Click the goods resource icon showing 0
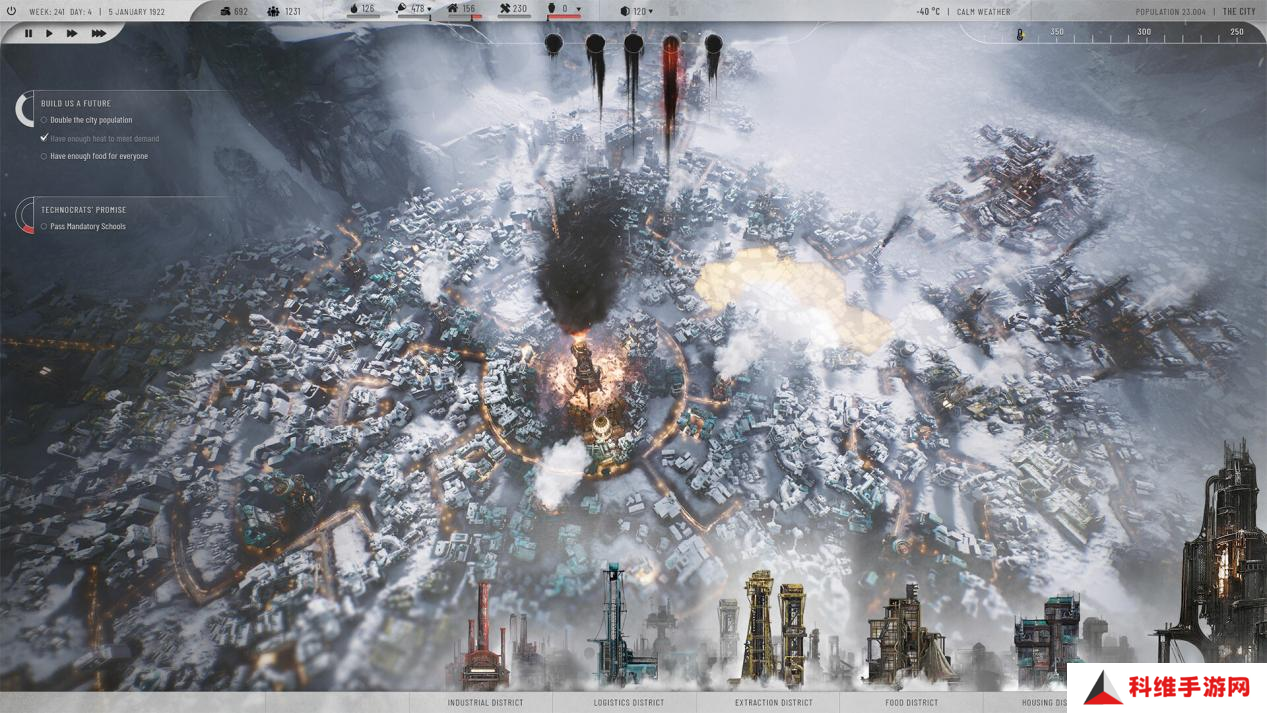 [551, 10]
